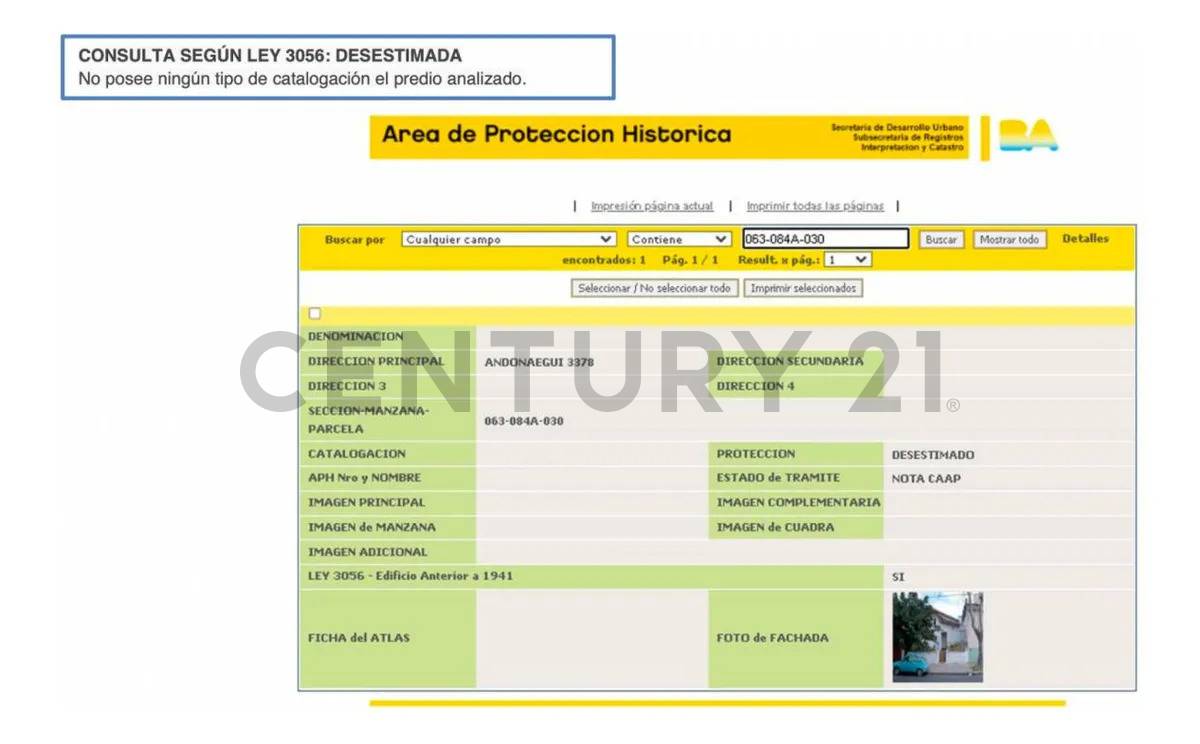Click the 'CONSULTA SEGÚN LEY 3056' notice box
Screen dimensions: 1200x744
(x=338, y=67)
